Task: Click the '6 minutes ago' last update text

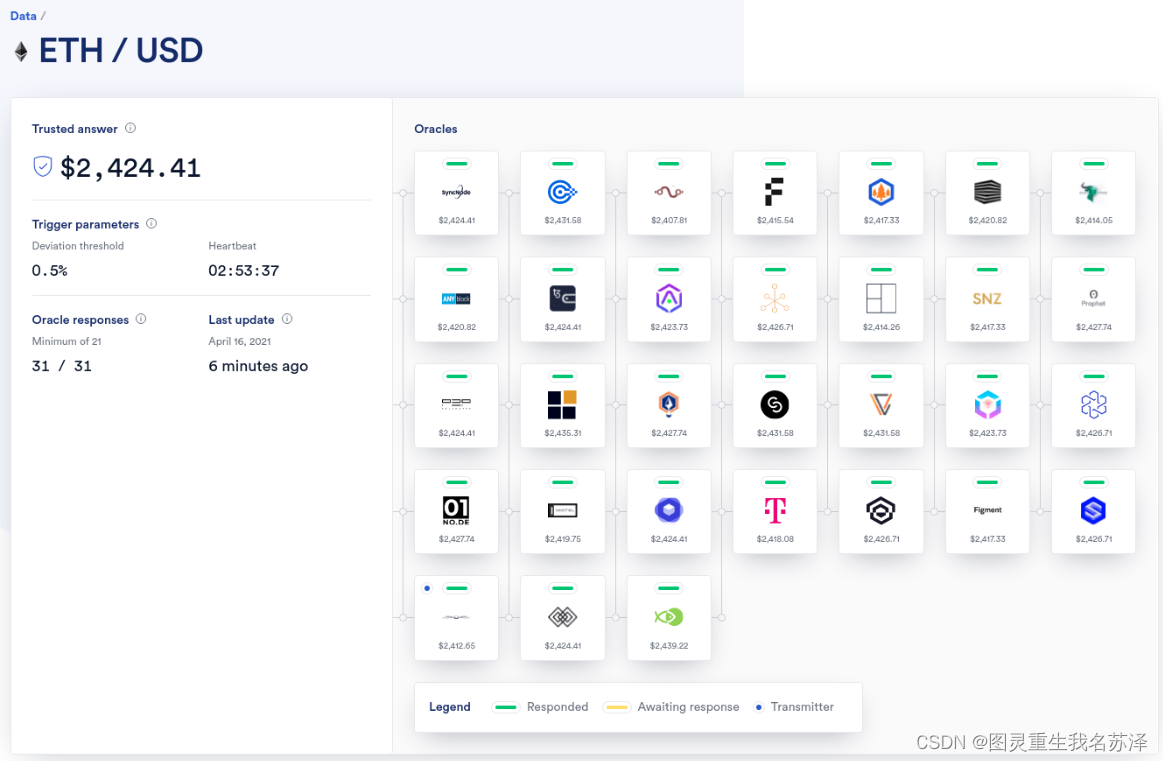Action: pyautogui.click(x=258, y=366)
